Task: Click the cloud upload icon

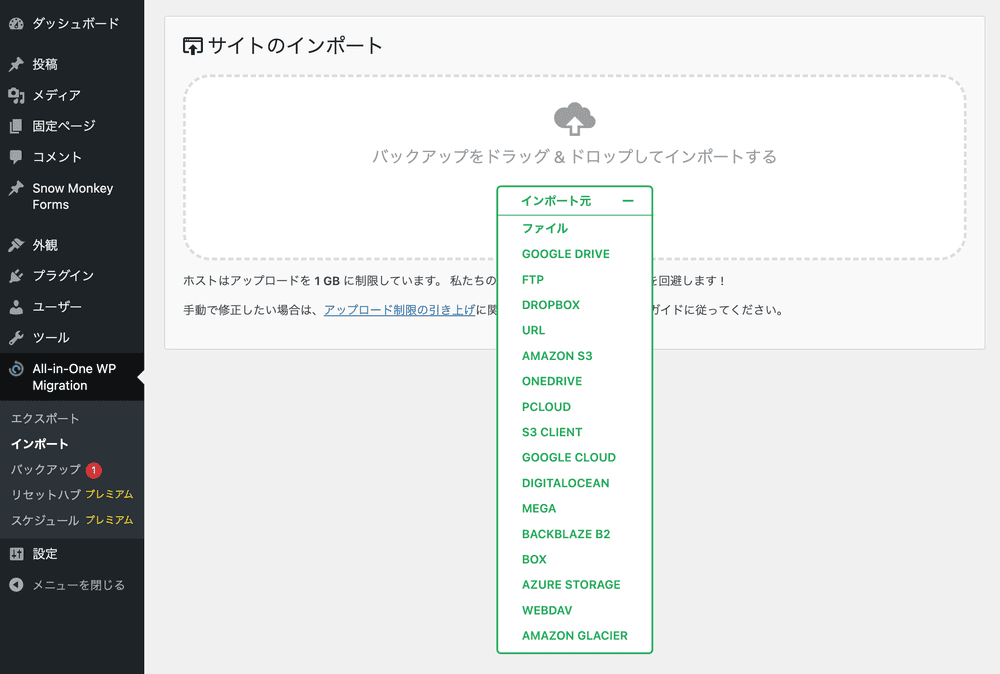Action: 573,118
